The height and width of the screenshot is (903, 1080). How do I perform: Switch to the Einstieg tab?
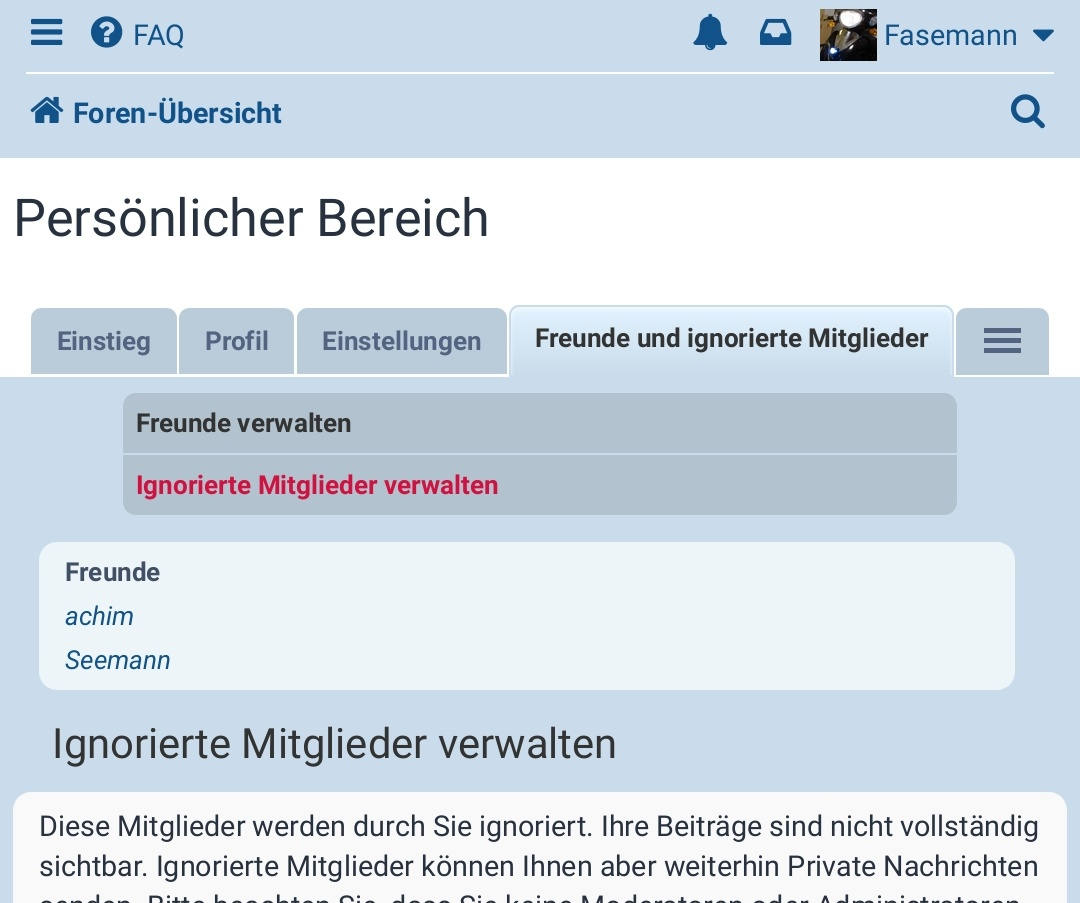(x=104, y=341)
